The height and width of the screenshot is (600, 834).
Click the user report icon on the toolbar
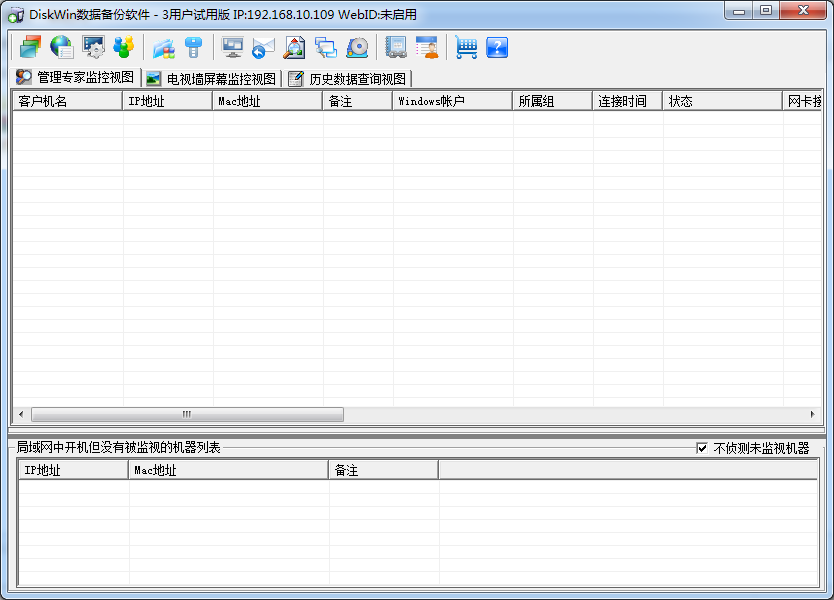[x=425, y=47]
